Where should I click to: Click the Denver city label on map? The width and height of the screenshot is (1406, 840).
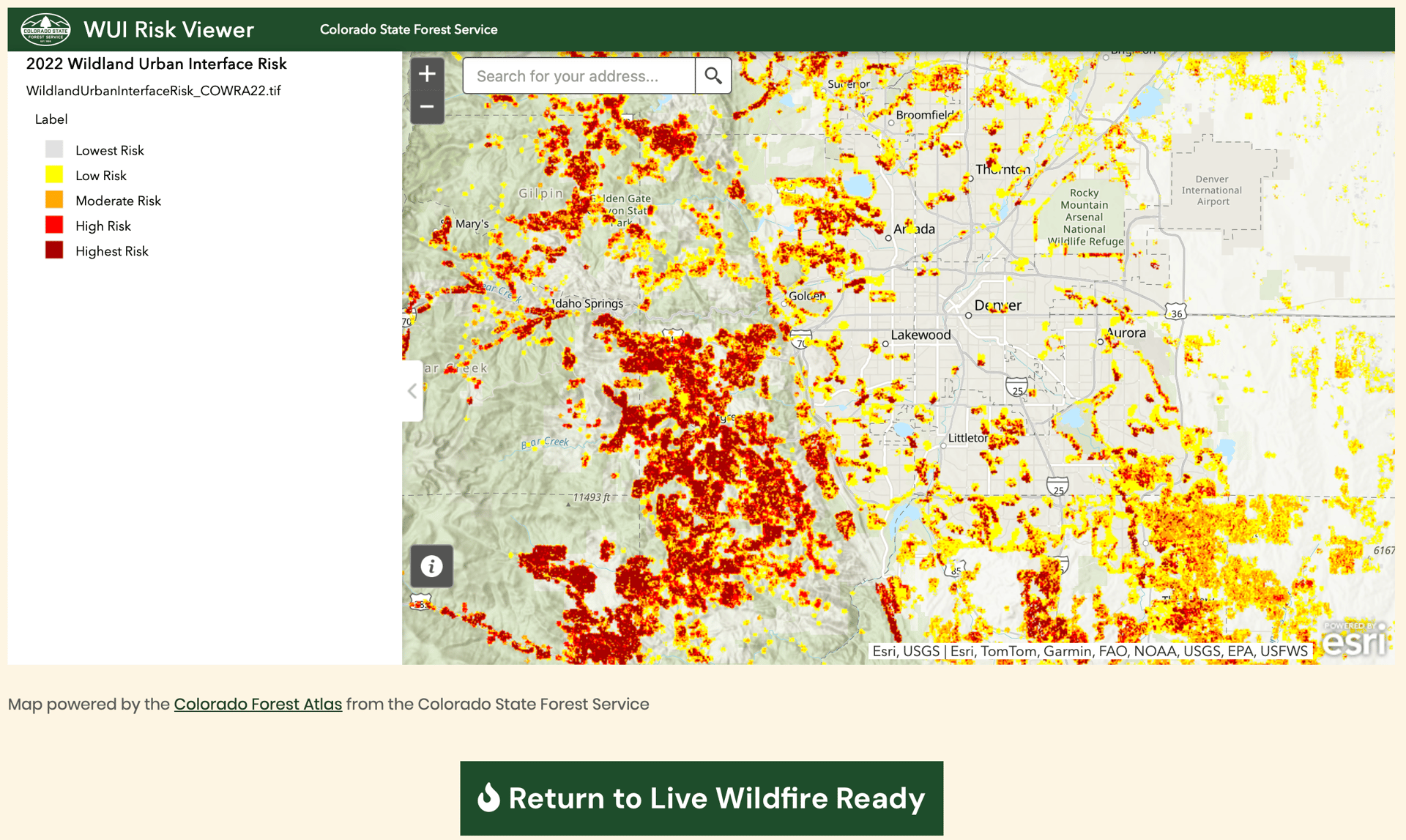pyautogui.click(x=997, y=305)
